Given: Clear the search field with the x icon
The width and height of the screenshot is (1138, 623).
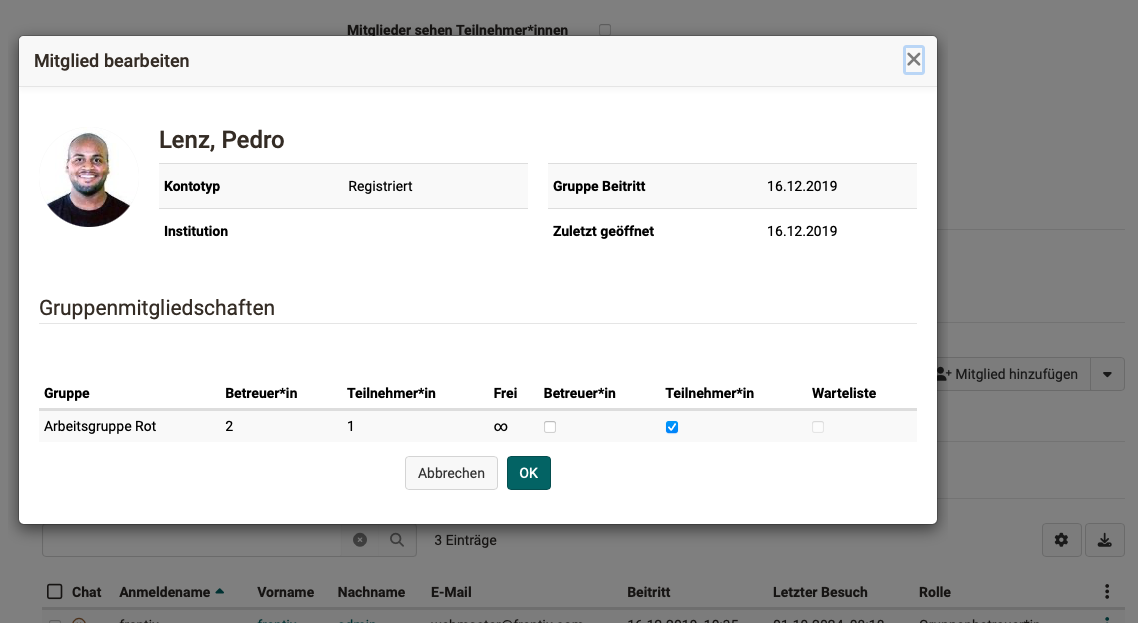Looking at the screenshot, I should coord(360,540).
